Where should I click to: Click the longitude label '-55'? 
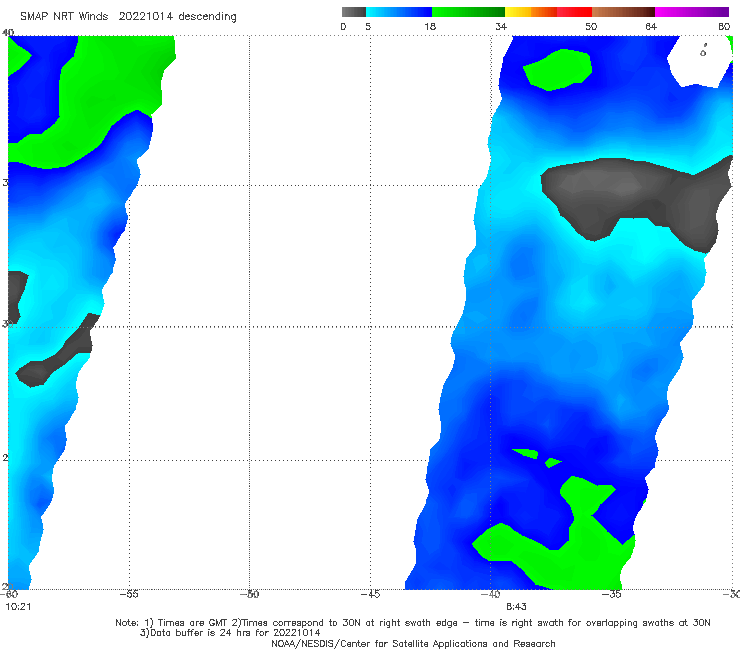[x=129, y=594]
